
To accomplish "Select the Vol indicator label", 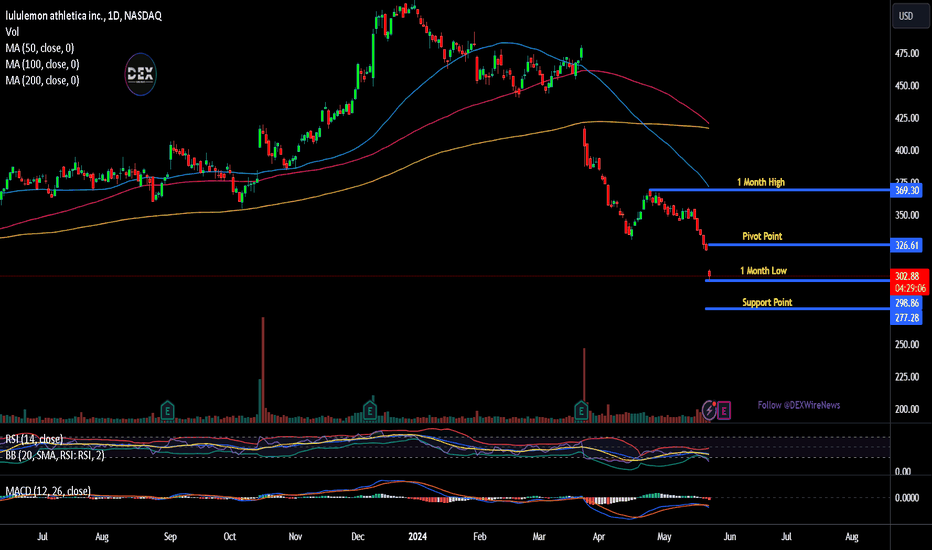I will pyautogui.click(x=12, y=32).
